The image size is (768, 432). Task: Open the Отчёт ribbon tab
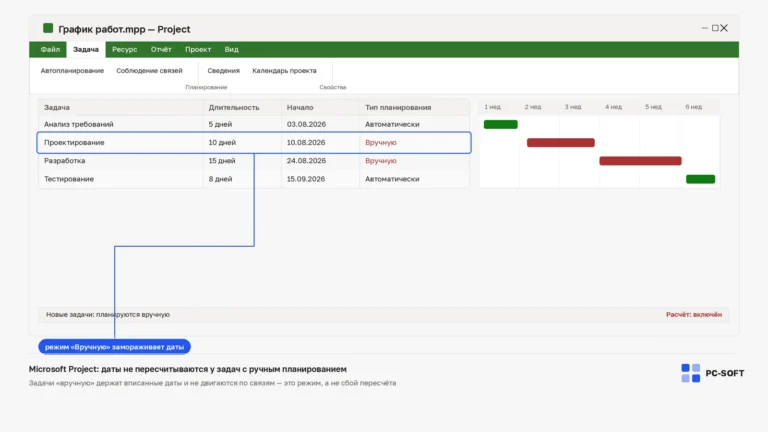161,49
